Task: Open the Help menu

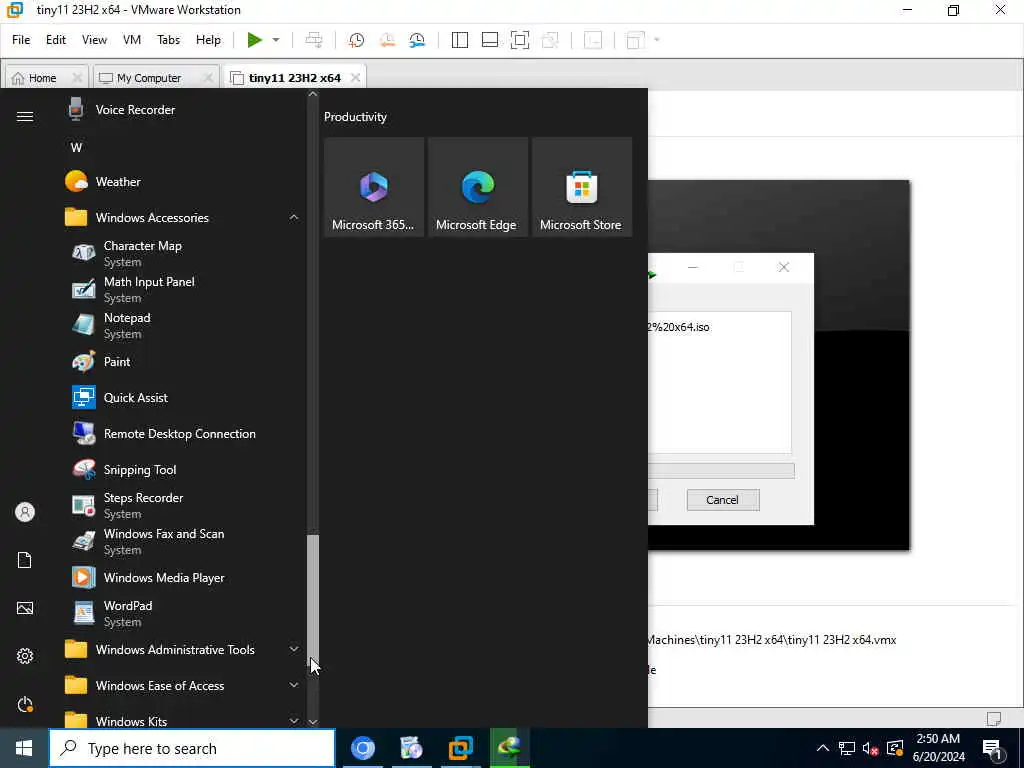Action: pos(208,40)
